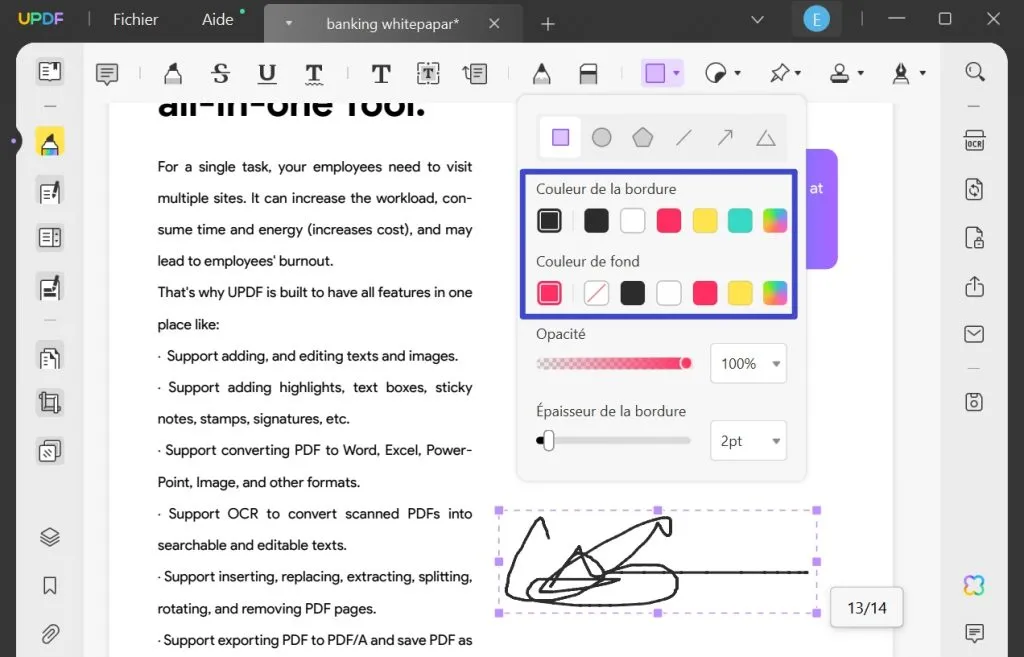Choose the Triangle shape option
This screenshot has width=1024, height=657.
point(765,138)
